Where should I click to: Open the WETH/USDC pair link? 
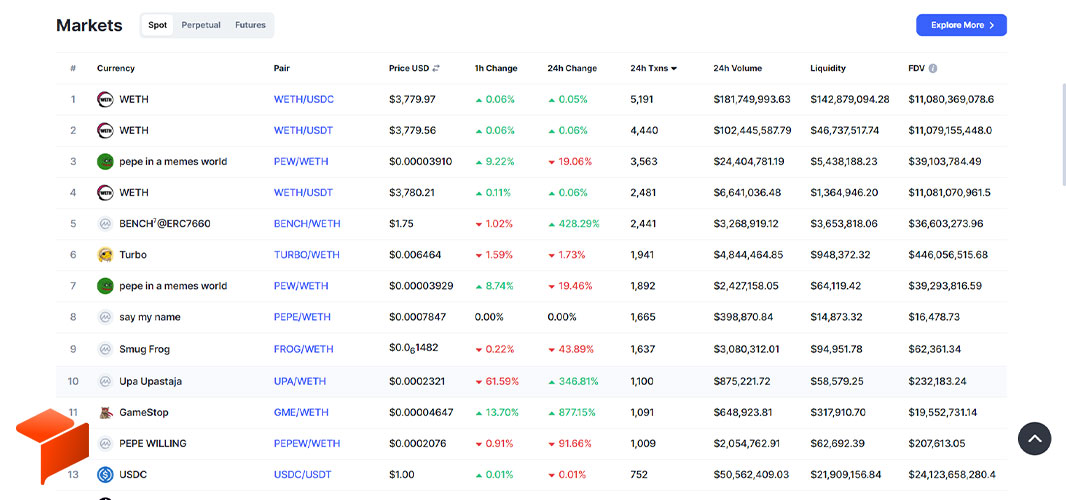[x=304, y=99]
